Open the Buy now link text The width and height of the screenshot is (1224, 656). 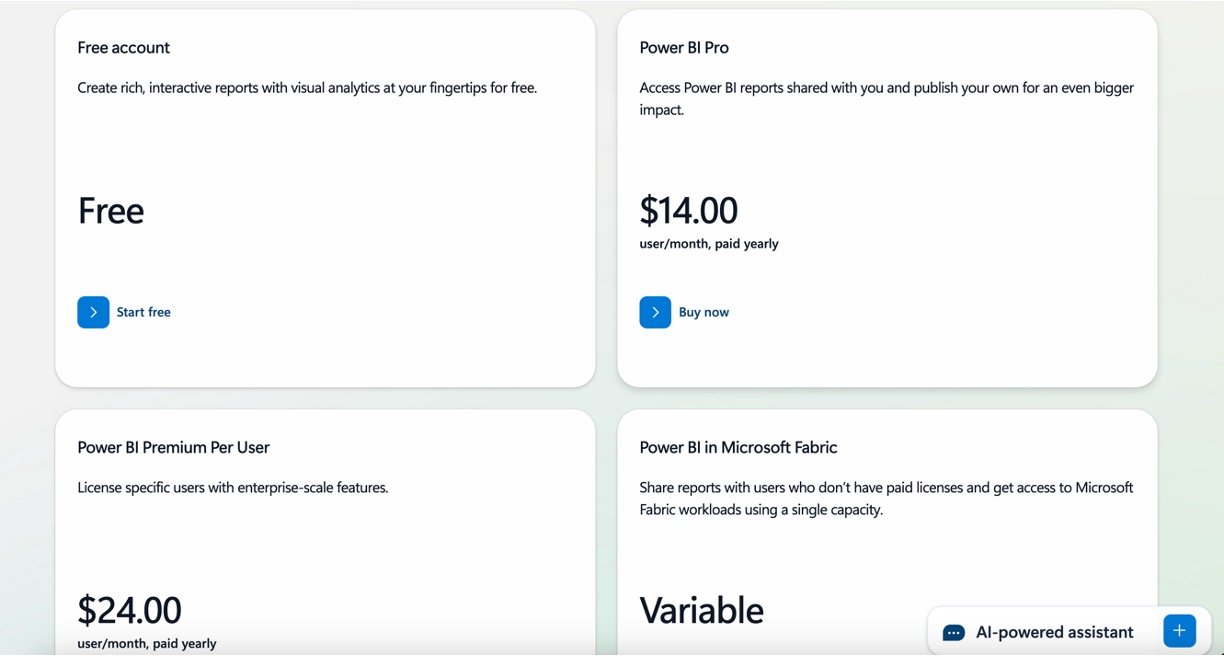click(x=703, y=312)
